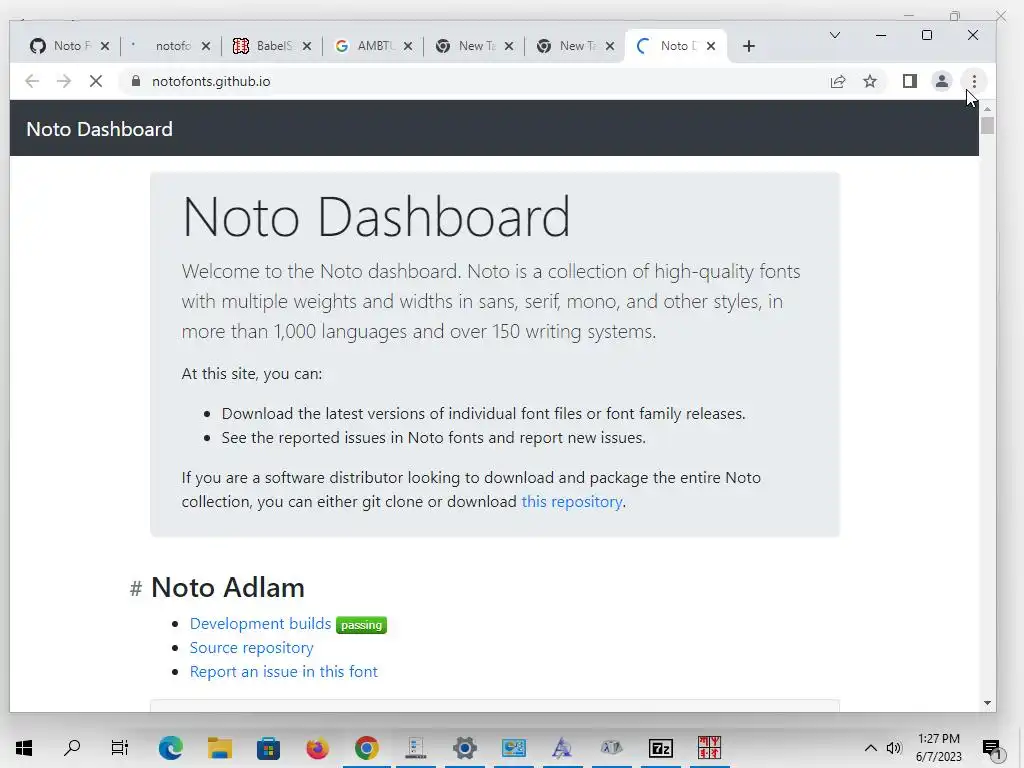Go forward to the next page
Viewport: 1024px width, 768px height.
(x=63, y=82)
